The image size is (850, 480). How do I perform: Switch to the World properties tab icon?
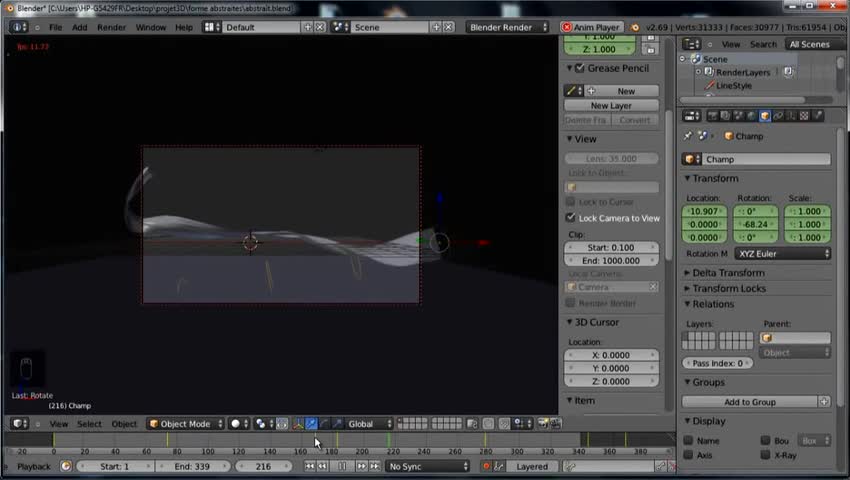coord(751,116)
